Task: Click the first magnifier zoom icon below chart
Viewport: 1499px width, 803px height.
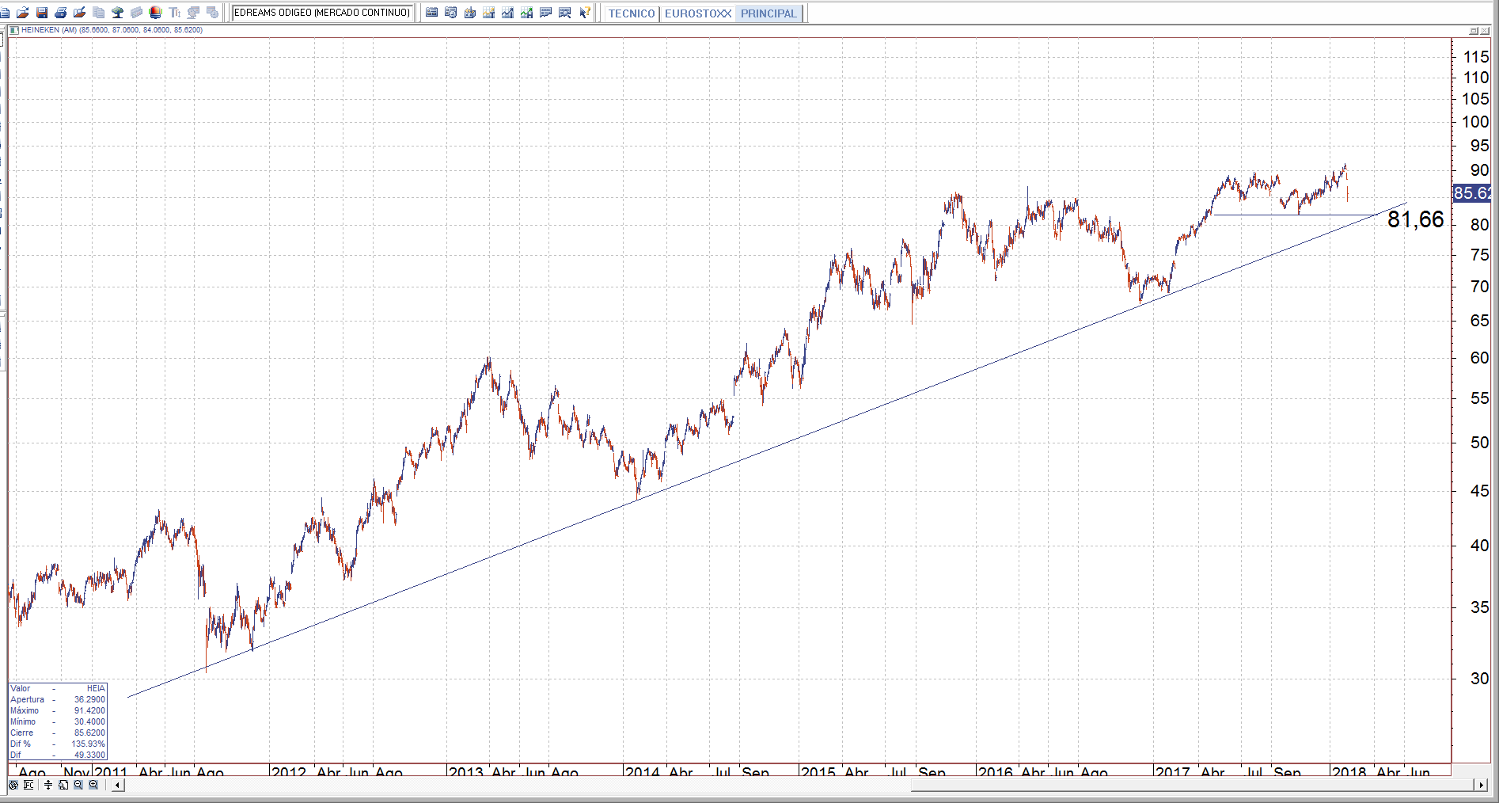Action: click(77, 786)
